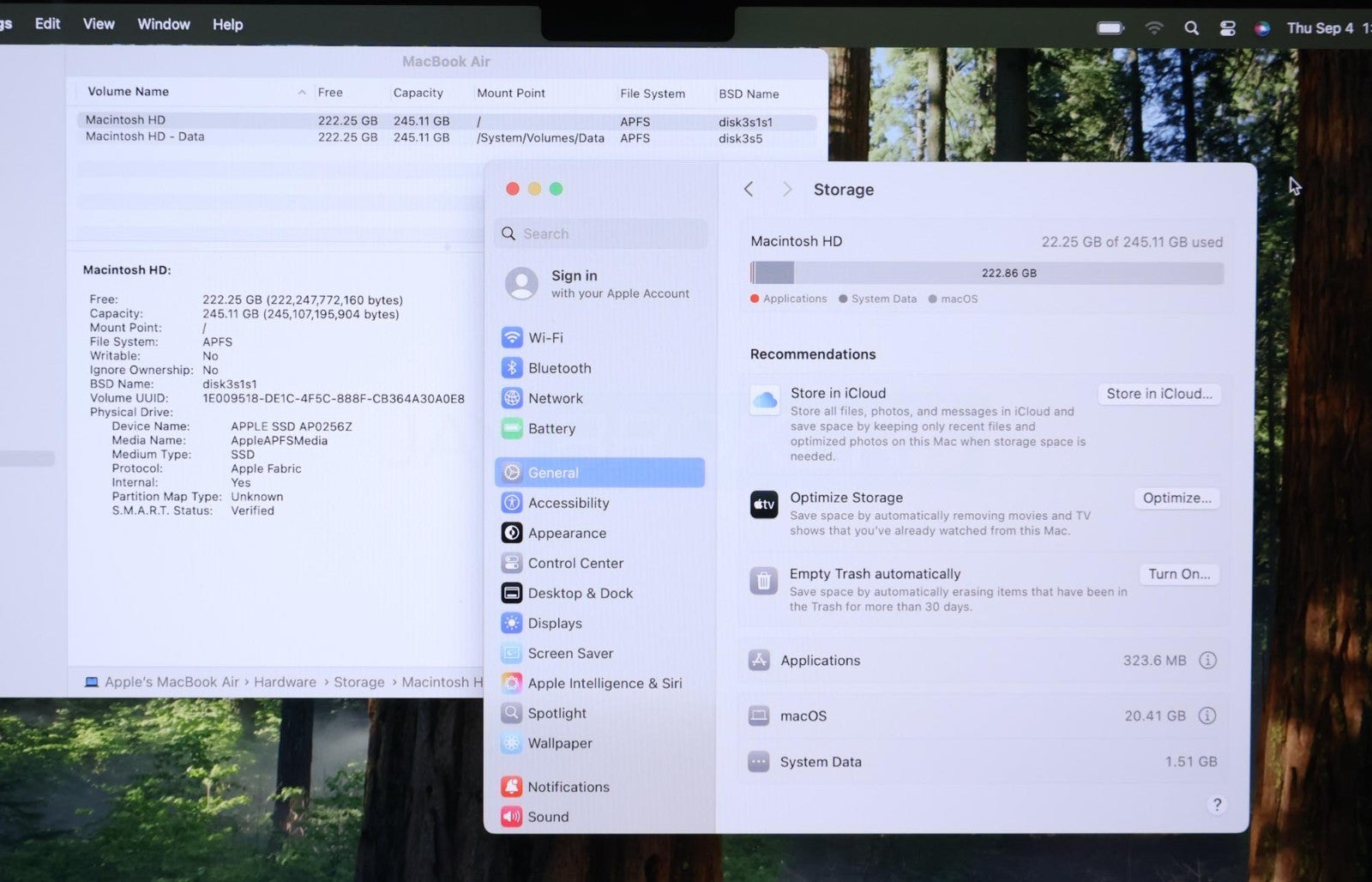Click S.M.A.R.T. Status Verified value
This screenshot has height=882, width=1372.
pyautogui.click(x=252, y=510)
